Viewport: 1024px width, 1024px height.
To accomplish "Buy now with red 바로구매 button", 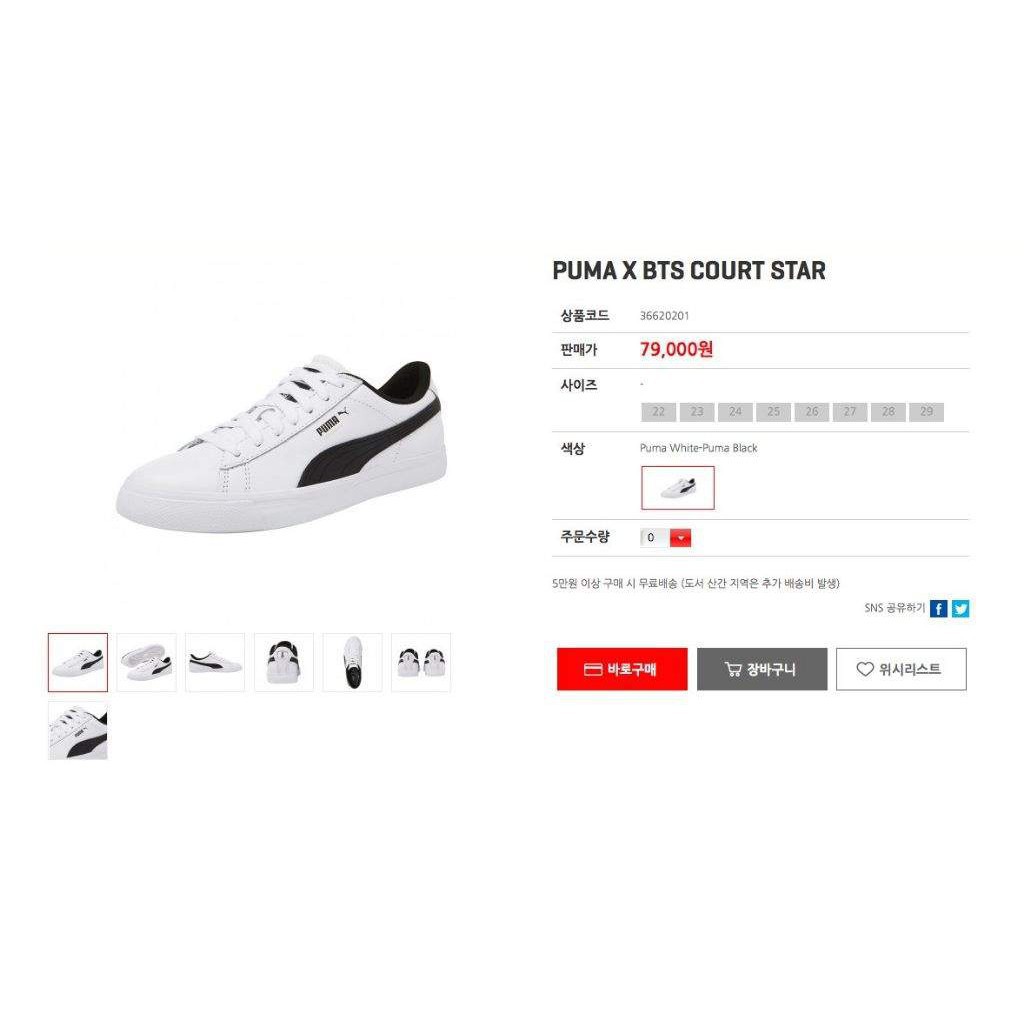I will [x=622, y=669].
